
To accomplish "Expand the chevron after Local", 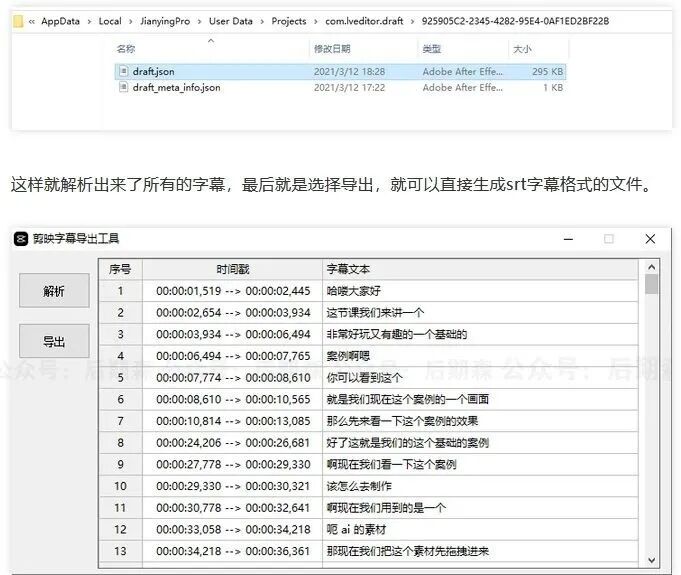I will coord(130,21).
